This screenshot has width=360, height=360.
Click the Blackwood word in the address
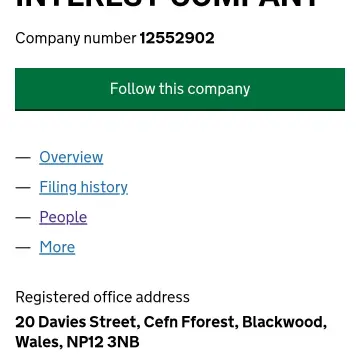click(x=284, y=322)
